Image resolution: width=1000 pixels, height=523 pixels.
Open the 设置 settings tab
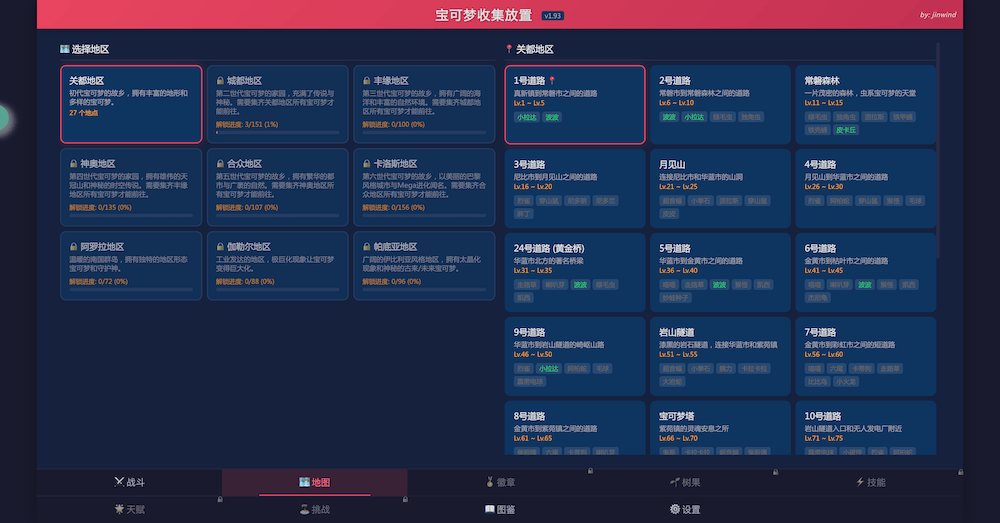tap(685, 509)
